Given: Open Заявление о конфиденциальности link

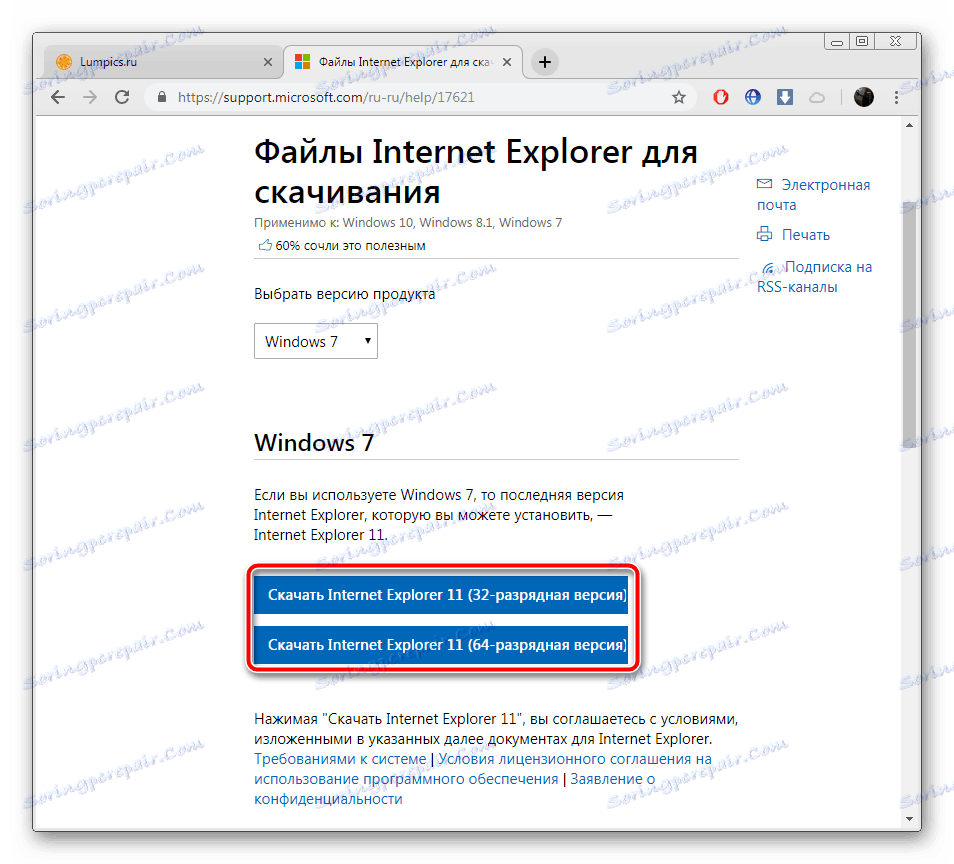Looking at the screenshot, I should click(x=454, y=789).
